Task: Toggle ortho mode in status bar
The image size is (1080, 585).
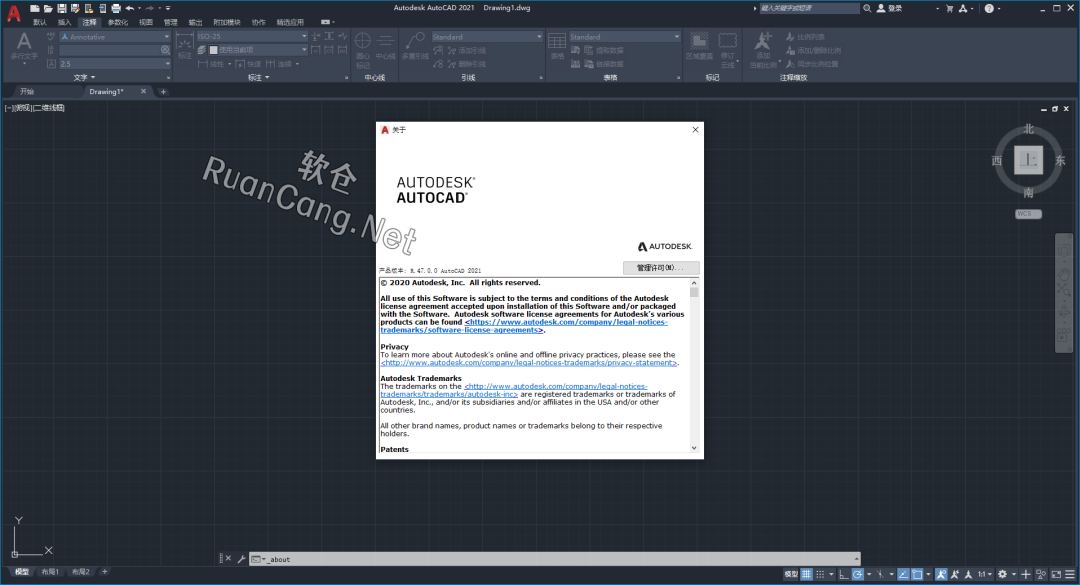Action: (842, 574)
